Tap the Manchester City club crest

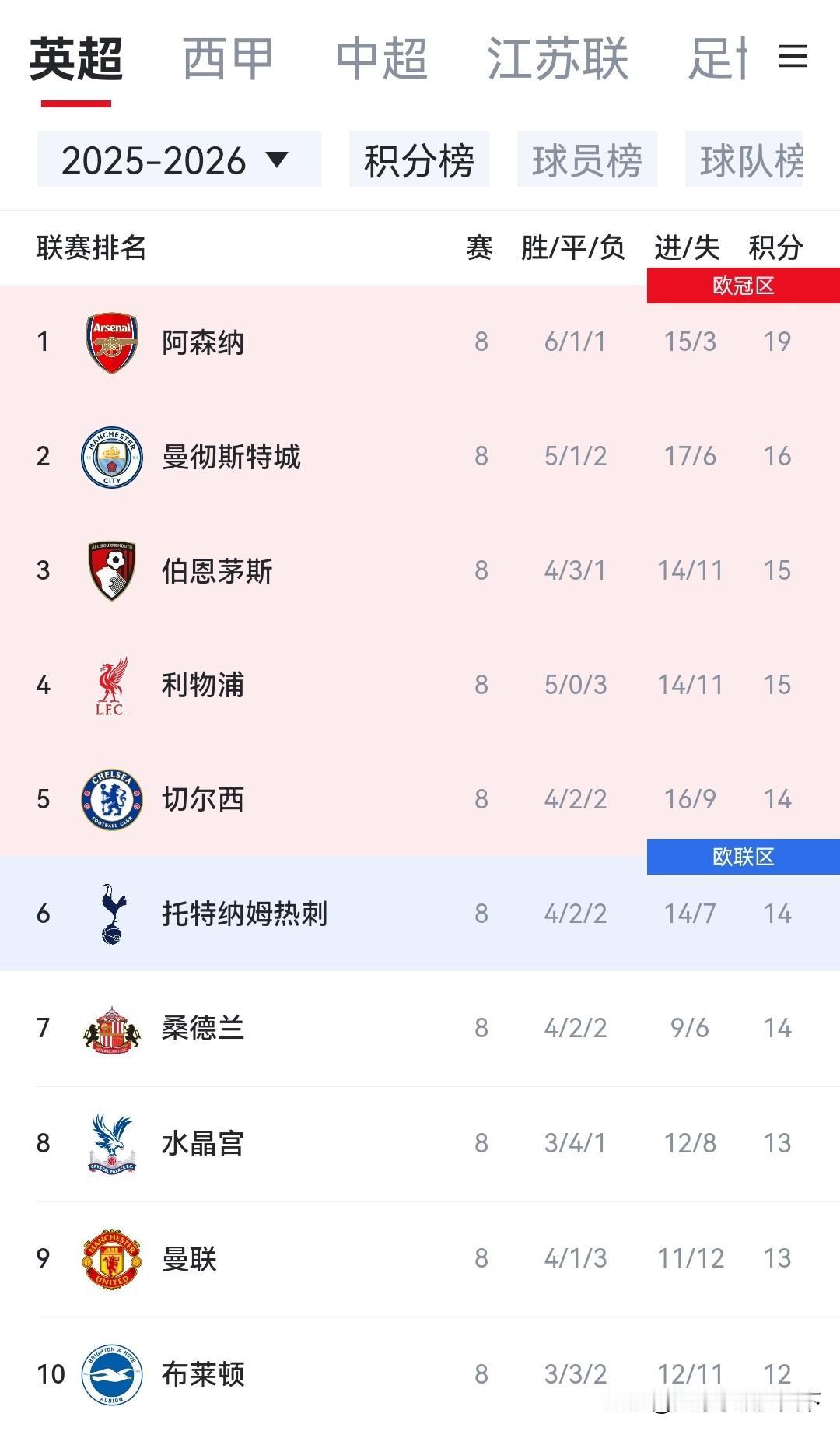pyautogui.click(x=112, y=457)
